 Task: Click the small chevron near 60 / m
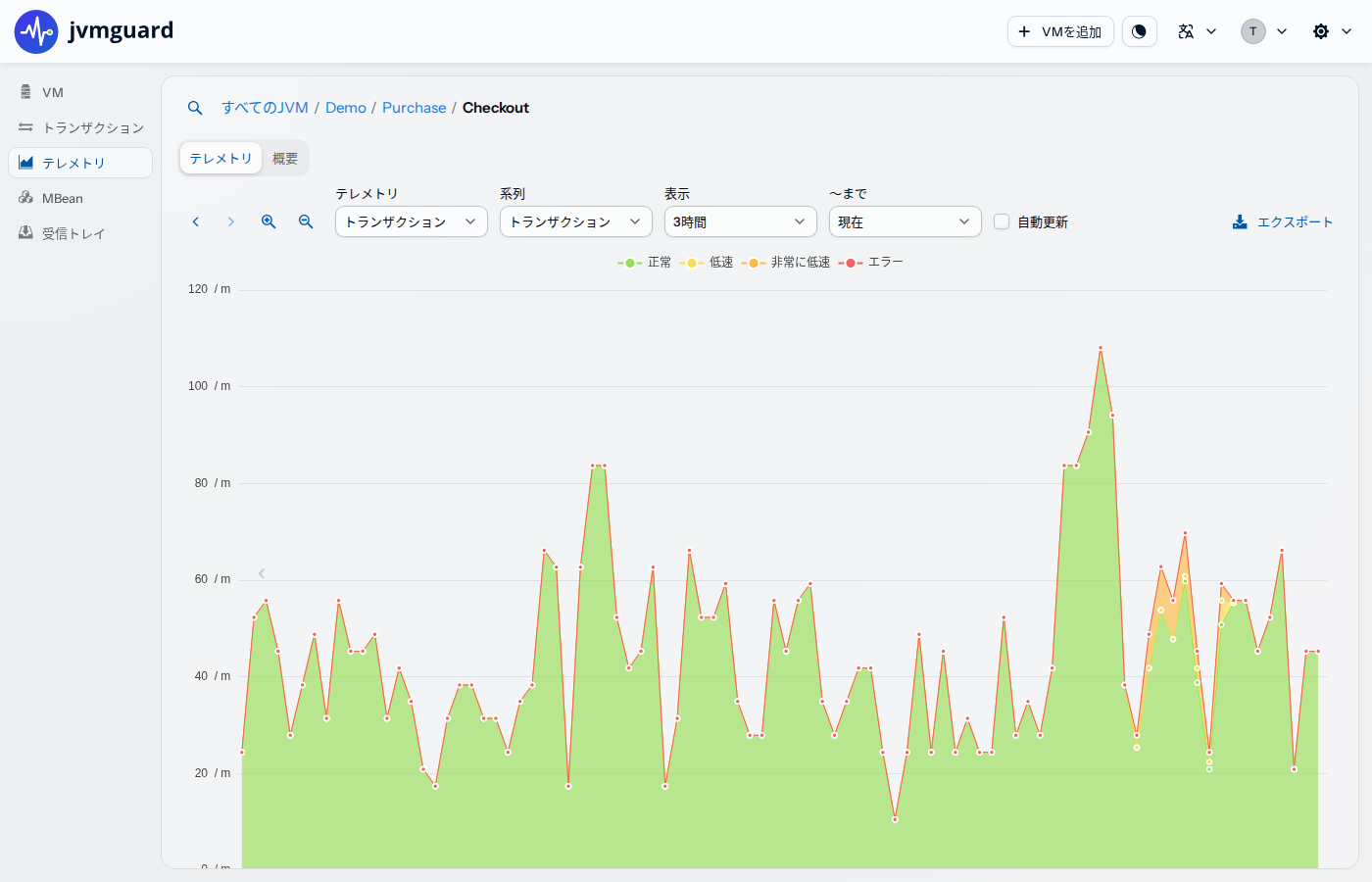click(x=262, y=573)
